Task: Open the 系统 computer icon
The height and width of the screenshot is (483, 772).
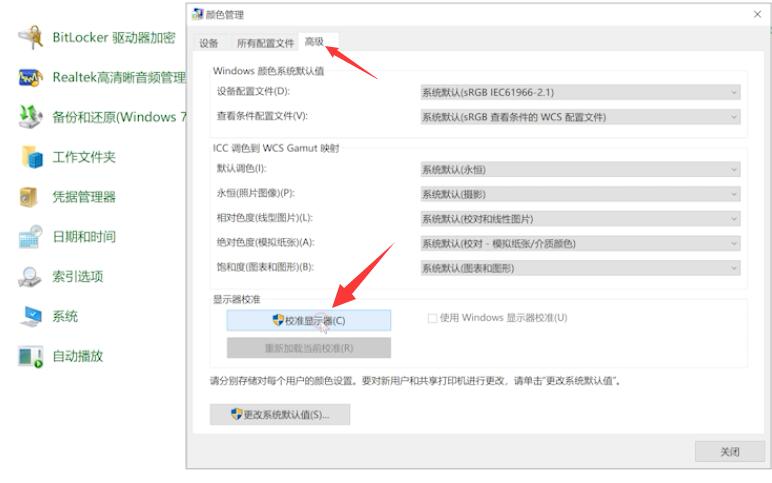Action: tap(32, 317)
